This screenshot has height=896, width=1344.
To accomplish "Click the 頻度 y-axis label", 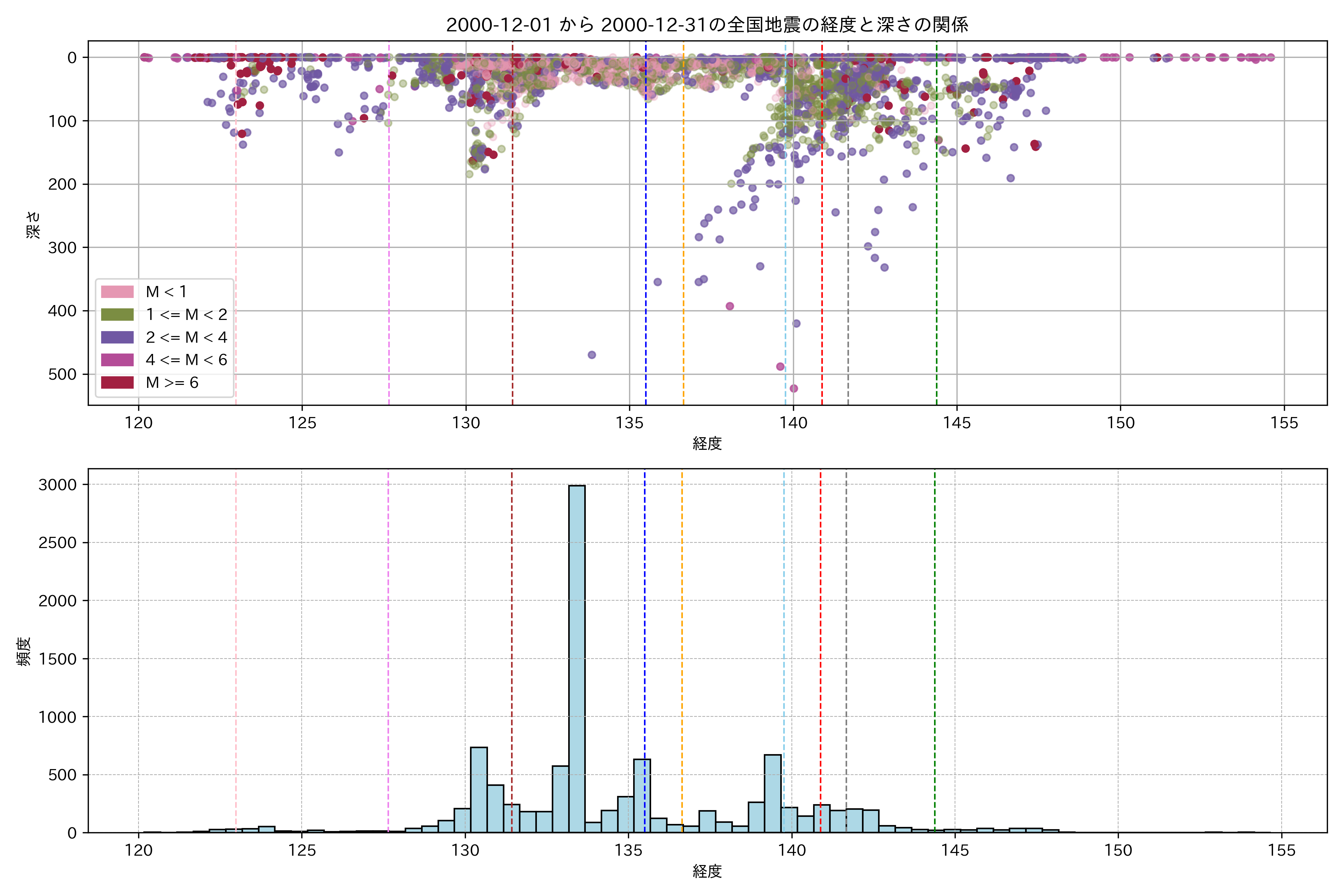I will [24, 651].
